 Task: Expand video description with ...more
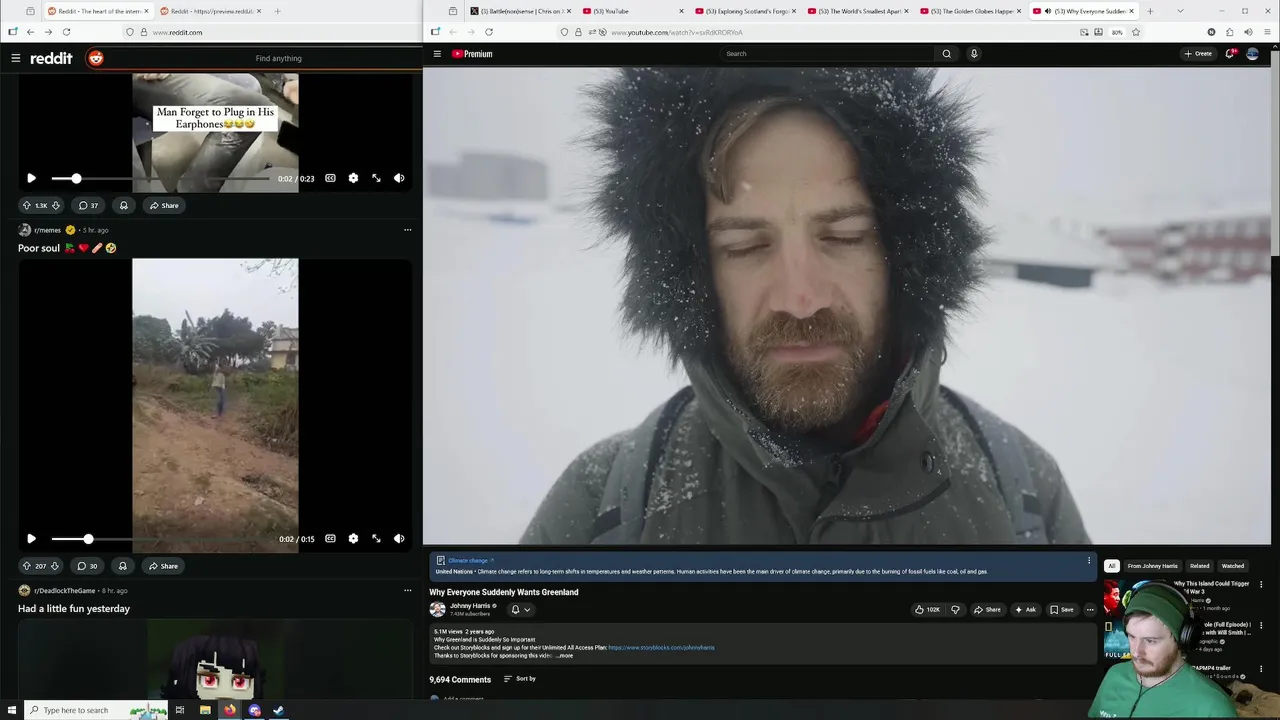565,655
